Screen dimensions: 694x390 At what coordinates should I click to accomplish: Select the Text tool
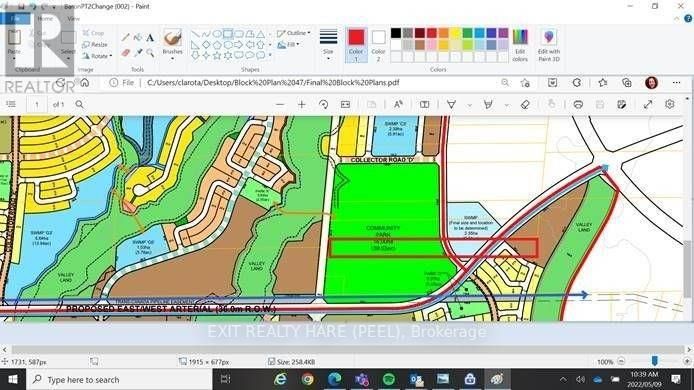[150, 38]
